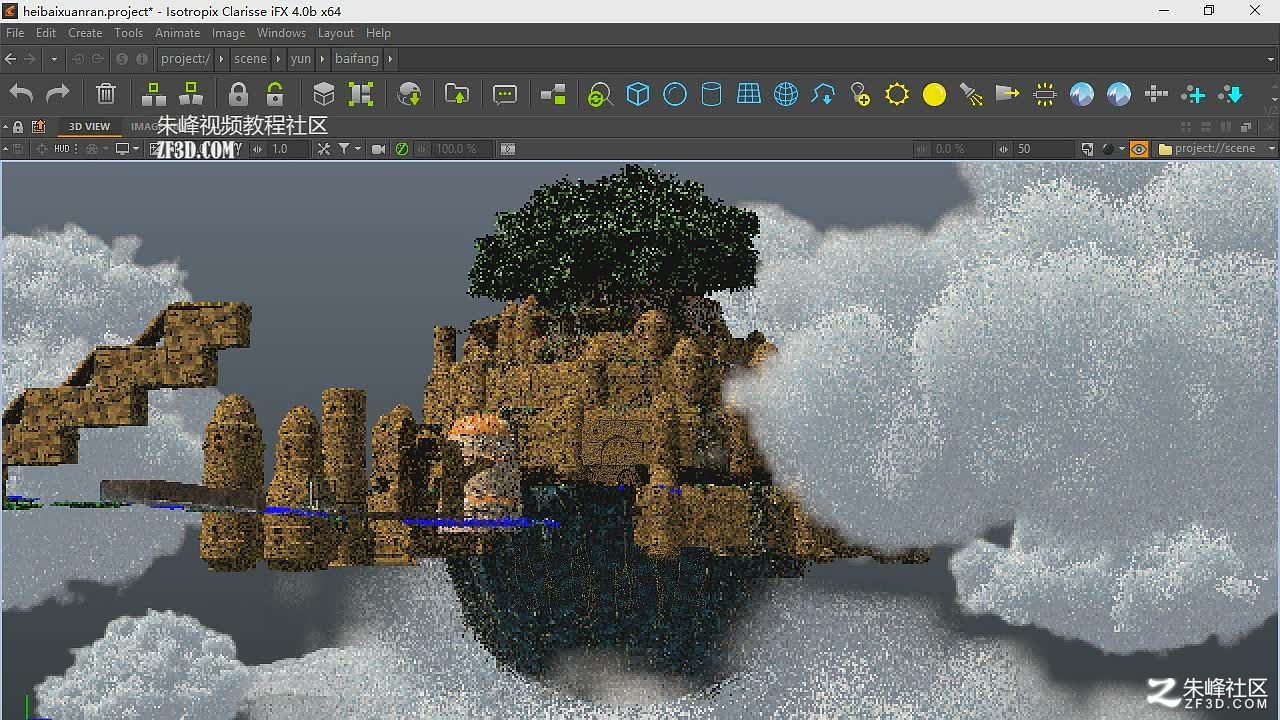Click the project:/ breadcrumb root
This screenshot has height=720, width=1280.
[186, 59]
